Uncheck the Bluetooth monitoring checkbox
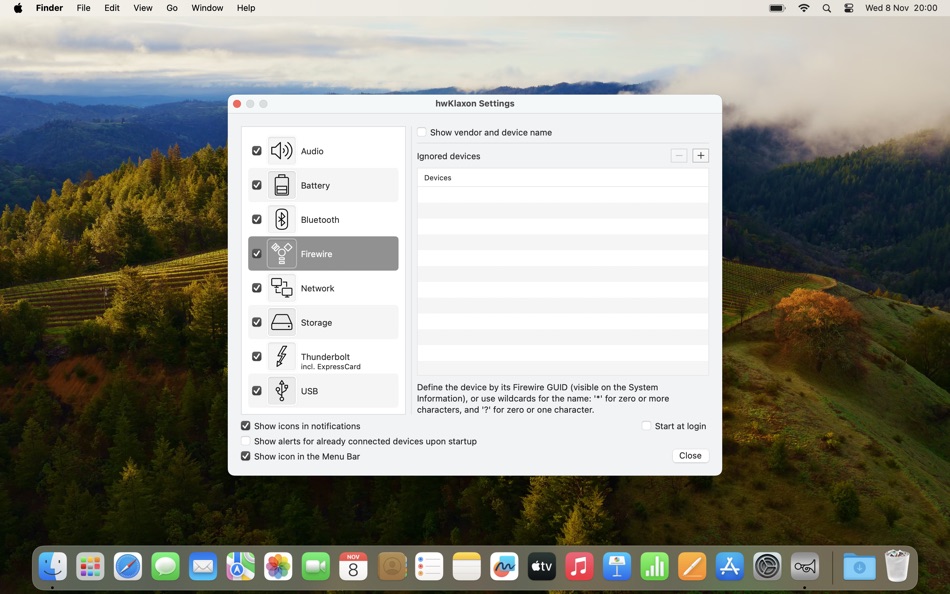The height and width of the screenshot is (594, 950). 257,219
